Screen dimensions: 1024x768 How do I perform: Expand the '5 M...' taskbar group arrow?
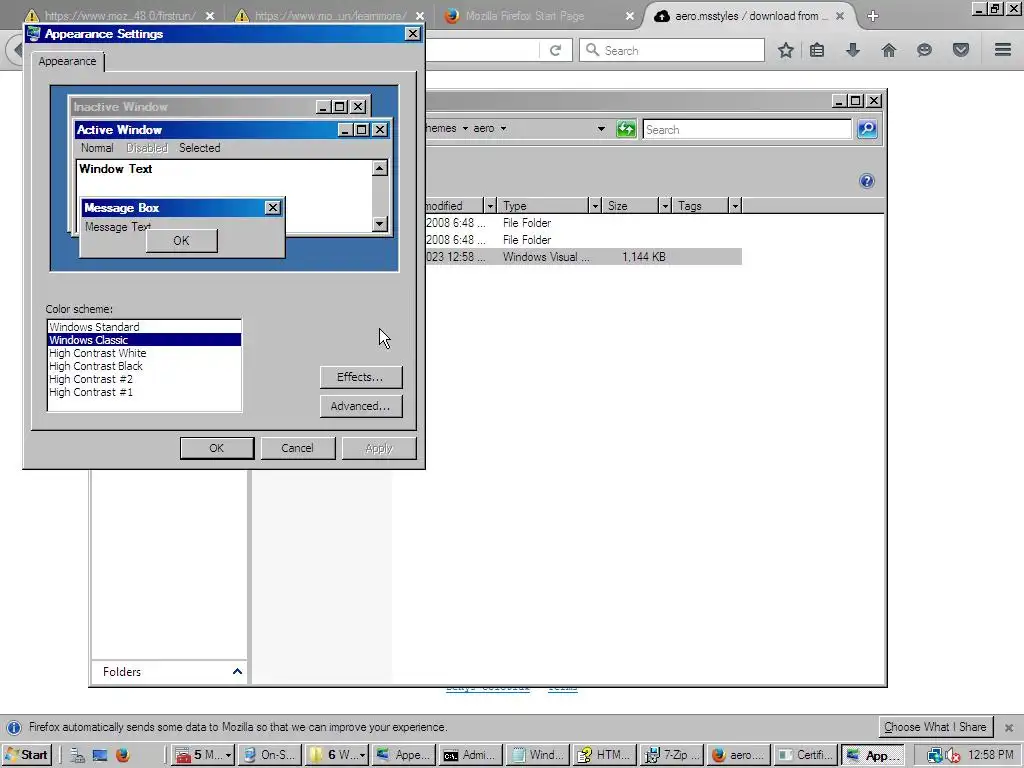pyautogui.click(x=228, y=756)
